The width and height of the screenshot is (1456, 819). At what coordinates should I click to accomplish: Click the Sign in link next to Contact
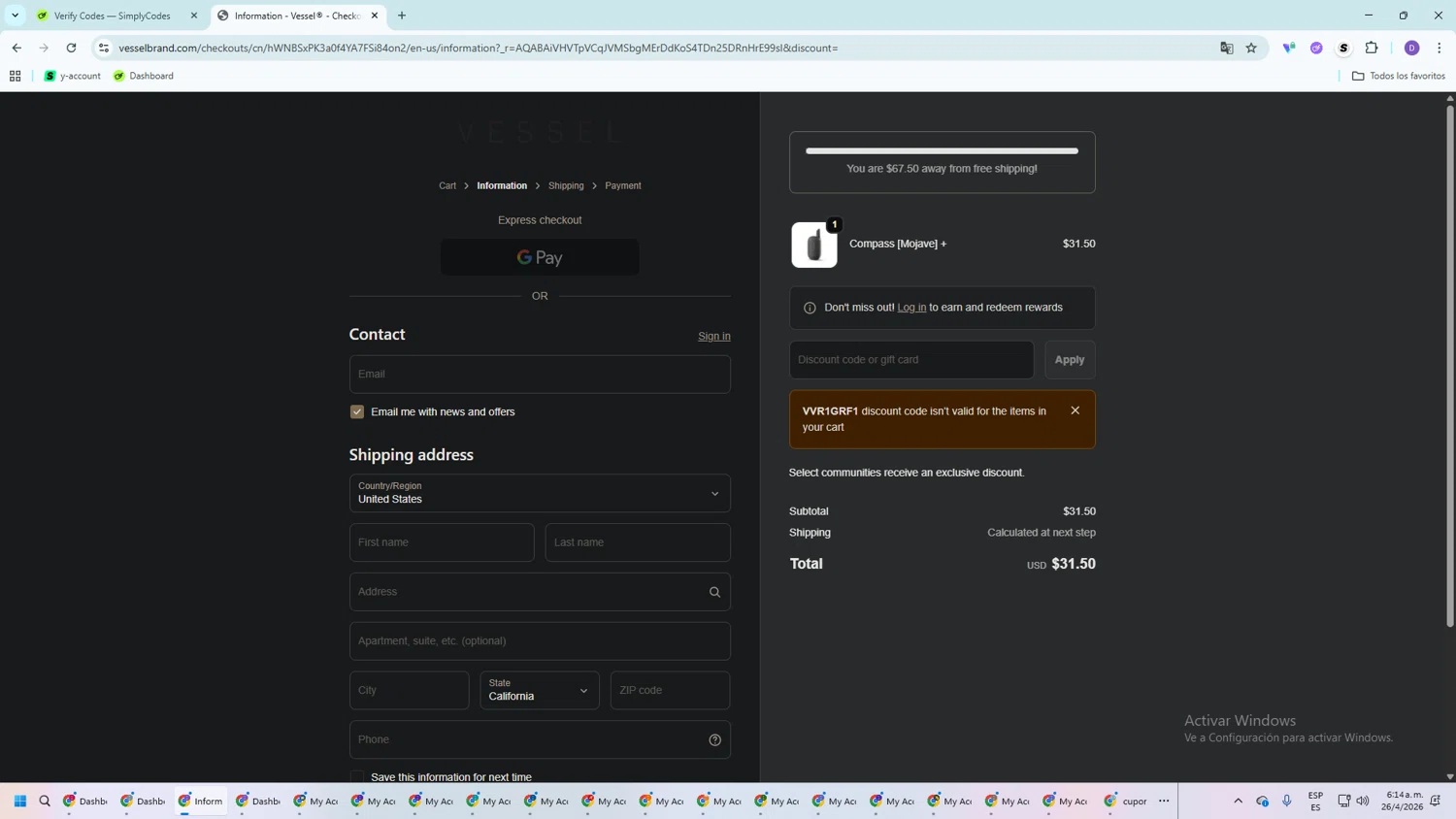point(714,337)
